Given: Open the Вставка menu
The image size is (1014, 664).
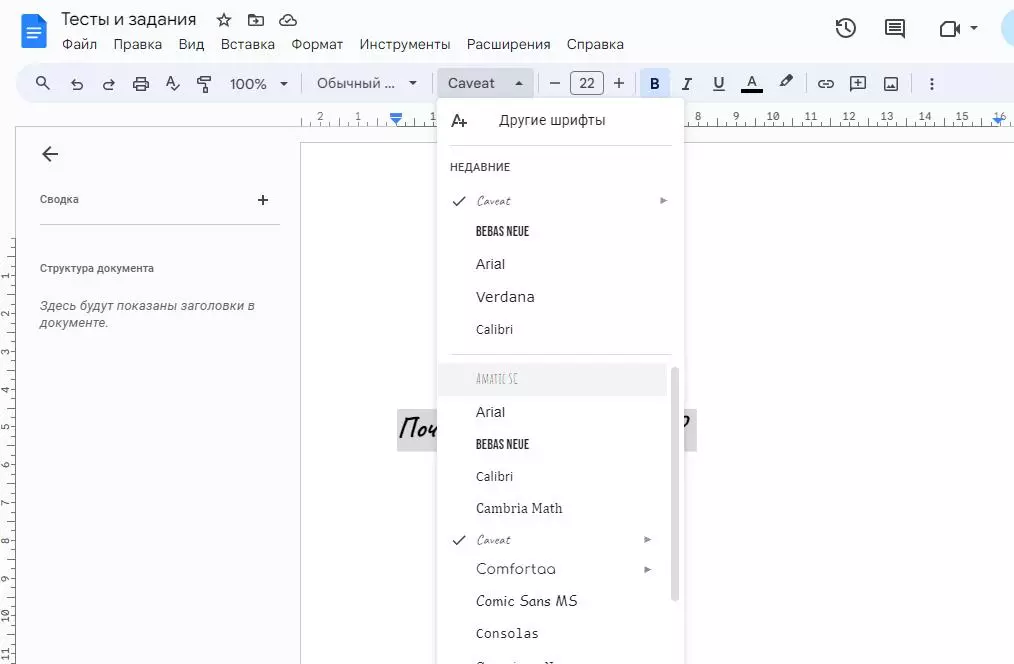Looking at the screenshot, I should pyautogui.click(x=247, y=44).
